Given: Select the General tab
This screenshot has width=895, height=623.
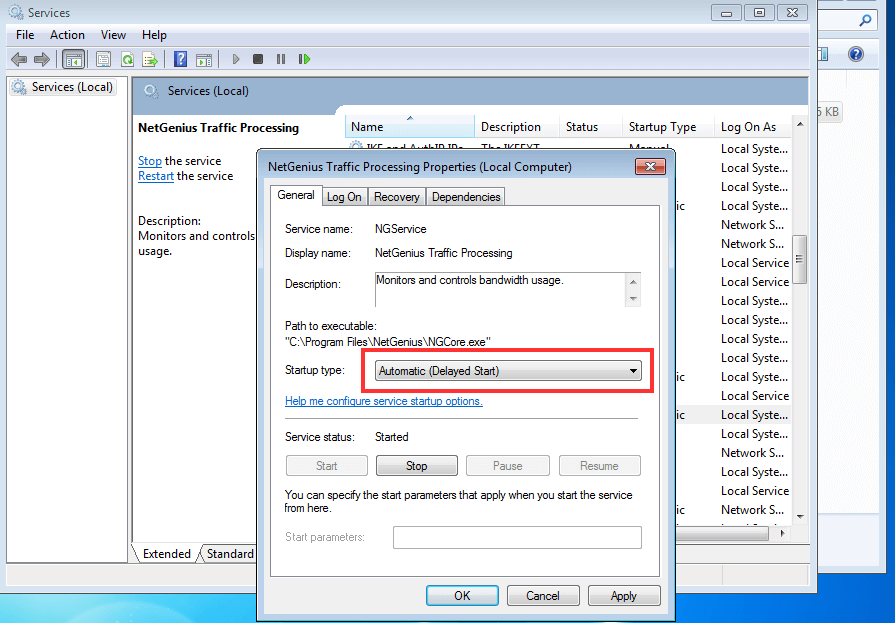Looking at the screenshot, I should pos(296,195).
